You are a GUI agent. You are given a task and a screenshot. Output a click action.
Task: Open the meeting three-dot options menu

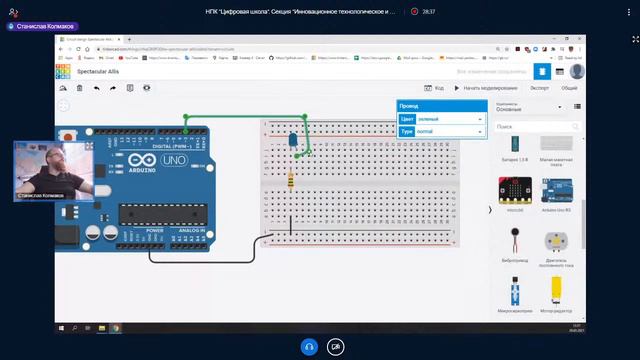[x=629, y=12]
